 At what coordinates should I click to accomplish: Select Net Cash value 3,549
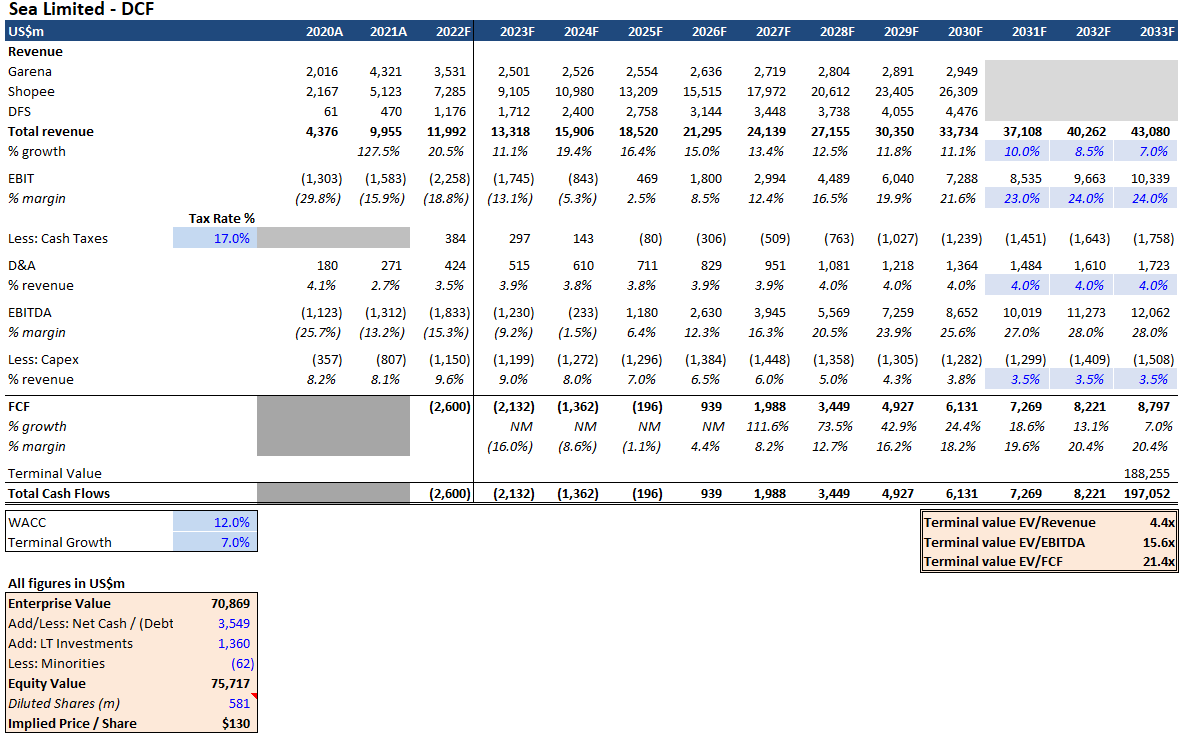click(234, 623)
